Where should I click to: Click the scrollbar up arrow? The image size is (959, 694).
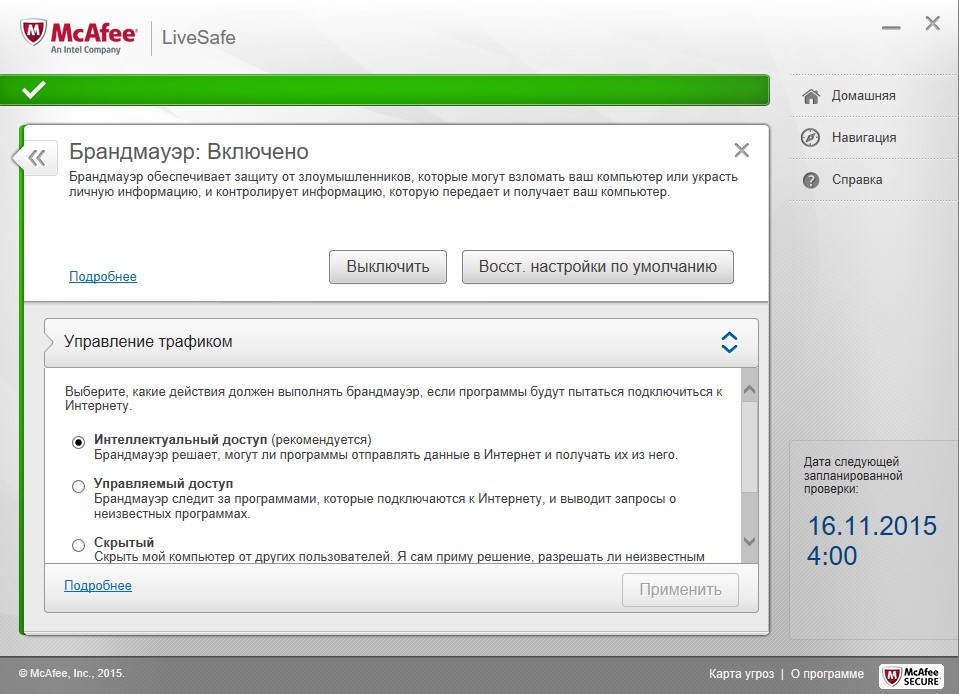(749, 389)
